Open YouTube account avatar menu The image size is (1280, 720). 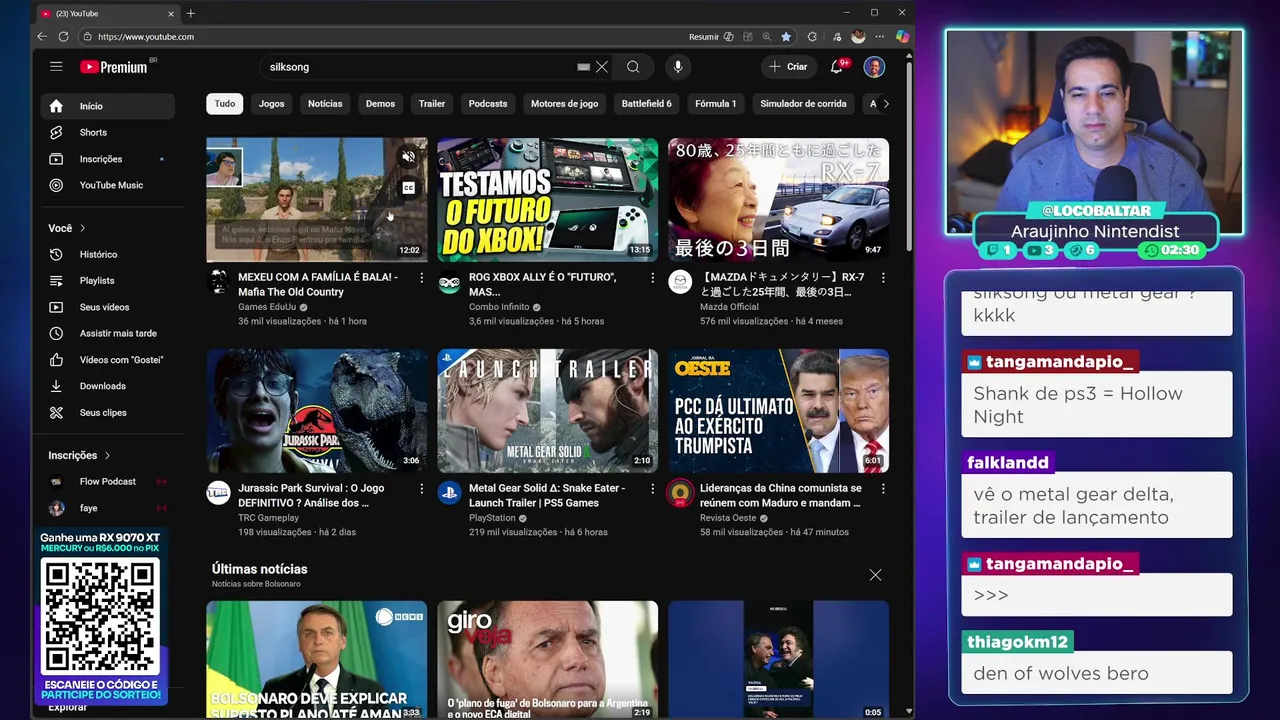pos(874,67)
